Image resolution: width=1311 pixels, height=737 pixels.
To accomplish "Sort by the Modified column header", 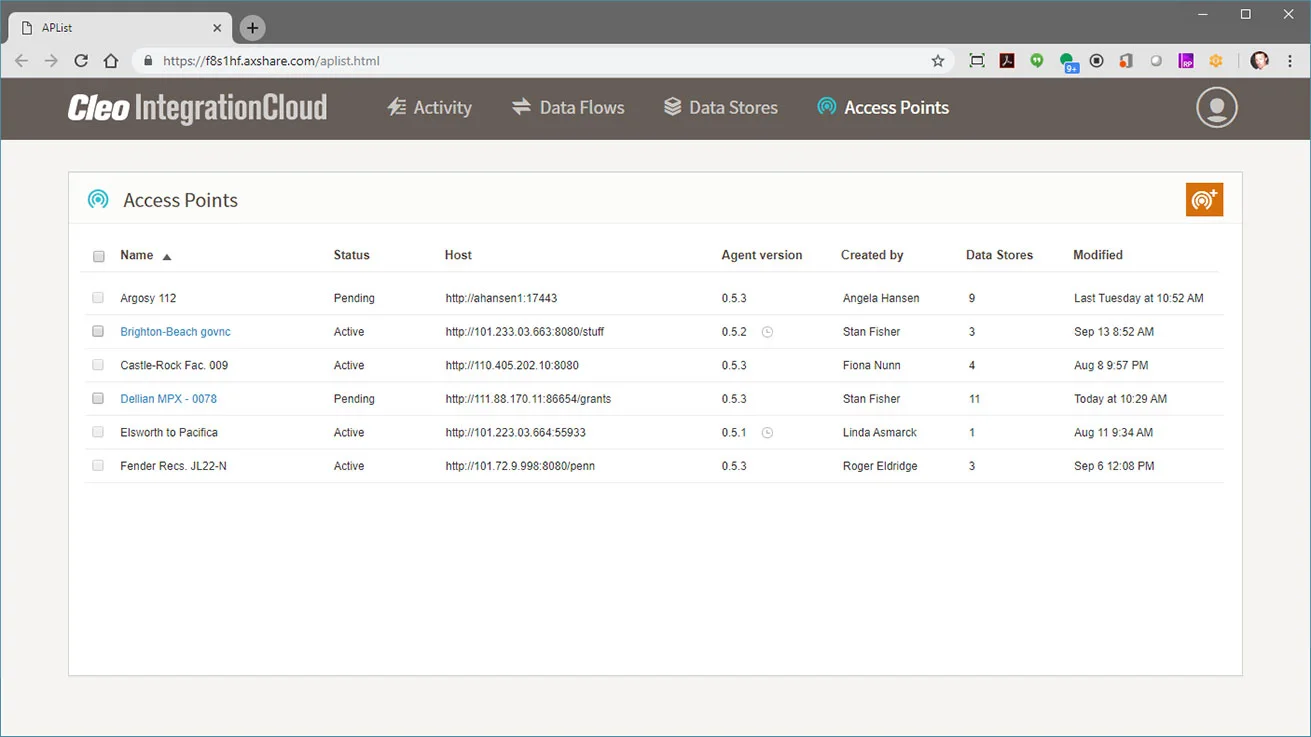I will [1098, 255].
